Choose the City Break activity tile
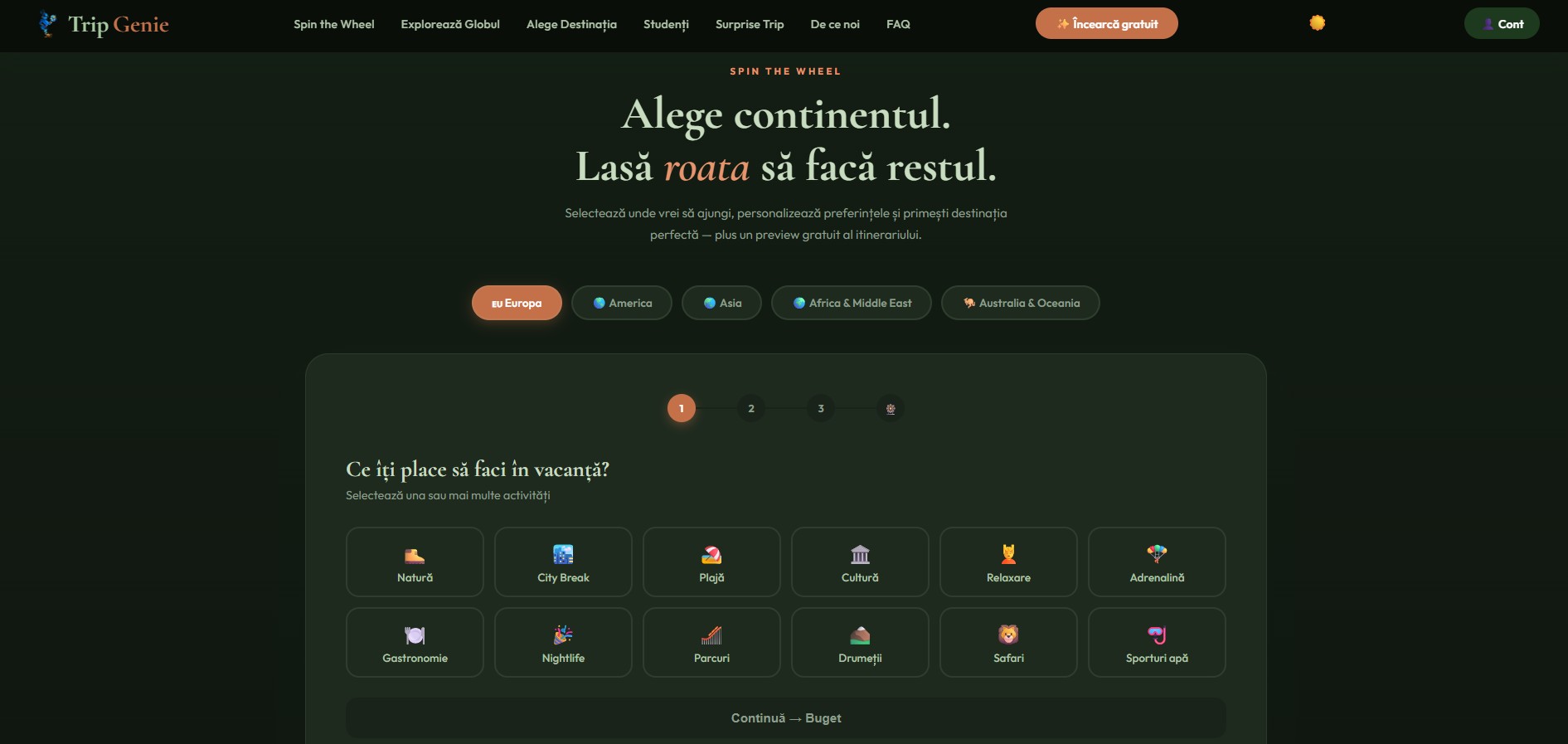The height and width of the screenshot is (744, 1568). 563,562
